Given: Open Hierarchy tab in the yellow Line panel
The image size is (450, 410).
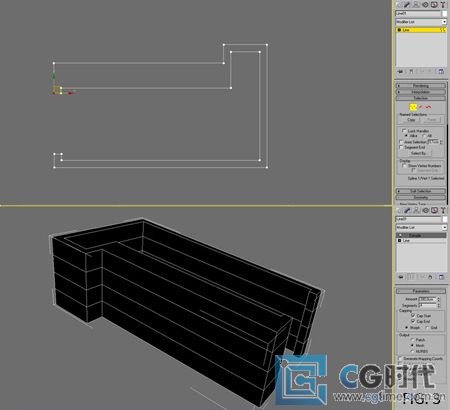Looking at the screenshot, I should coord(416,4).
